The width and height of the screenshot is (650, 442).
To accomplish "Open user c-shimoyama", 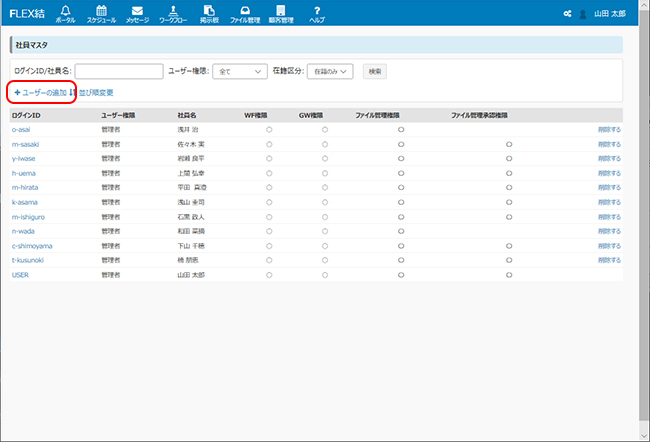I will (x=32, y=246).
